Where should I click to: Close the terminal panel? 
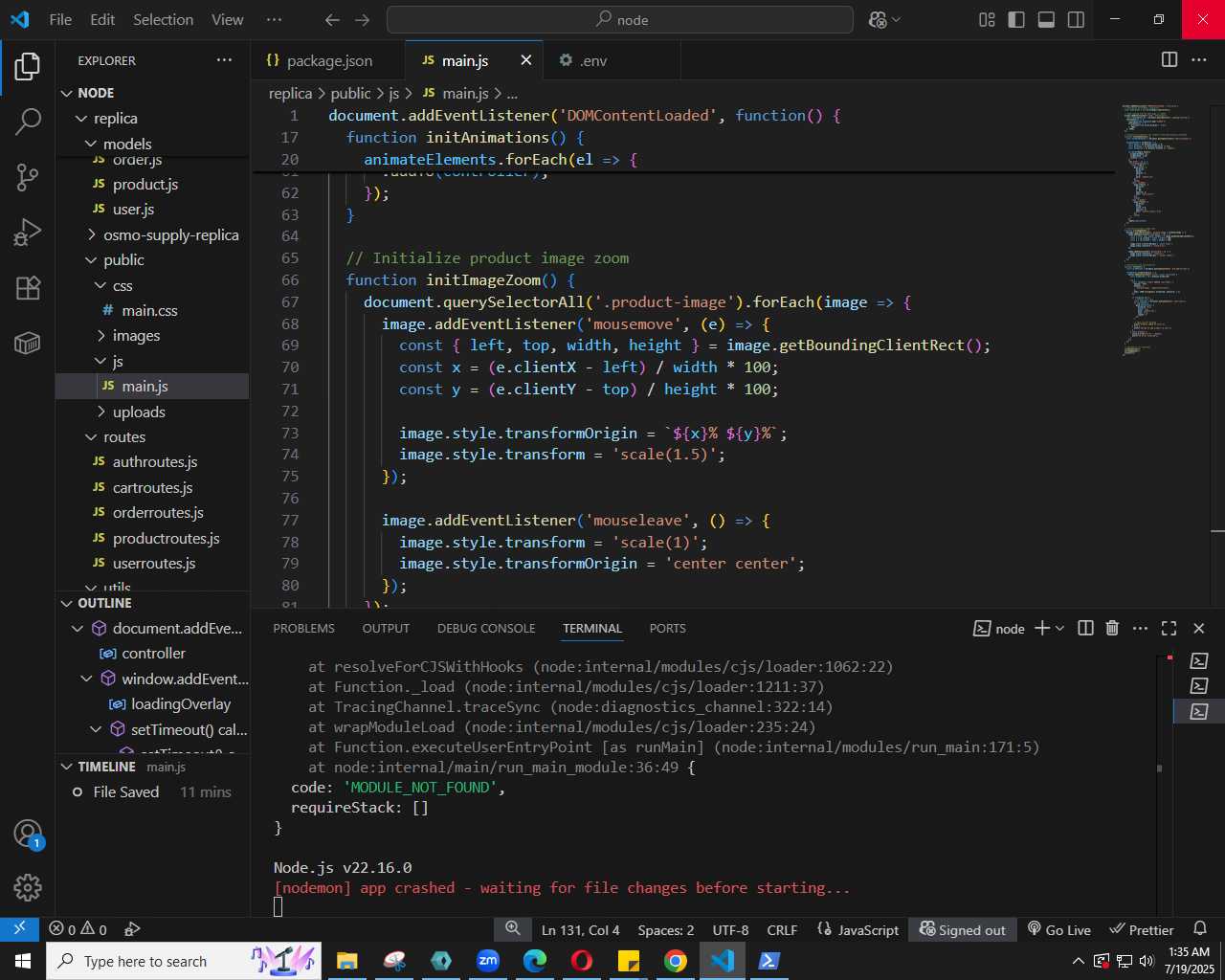tap(1199, 628)
